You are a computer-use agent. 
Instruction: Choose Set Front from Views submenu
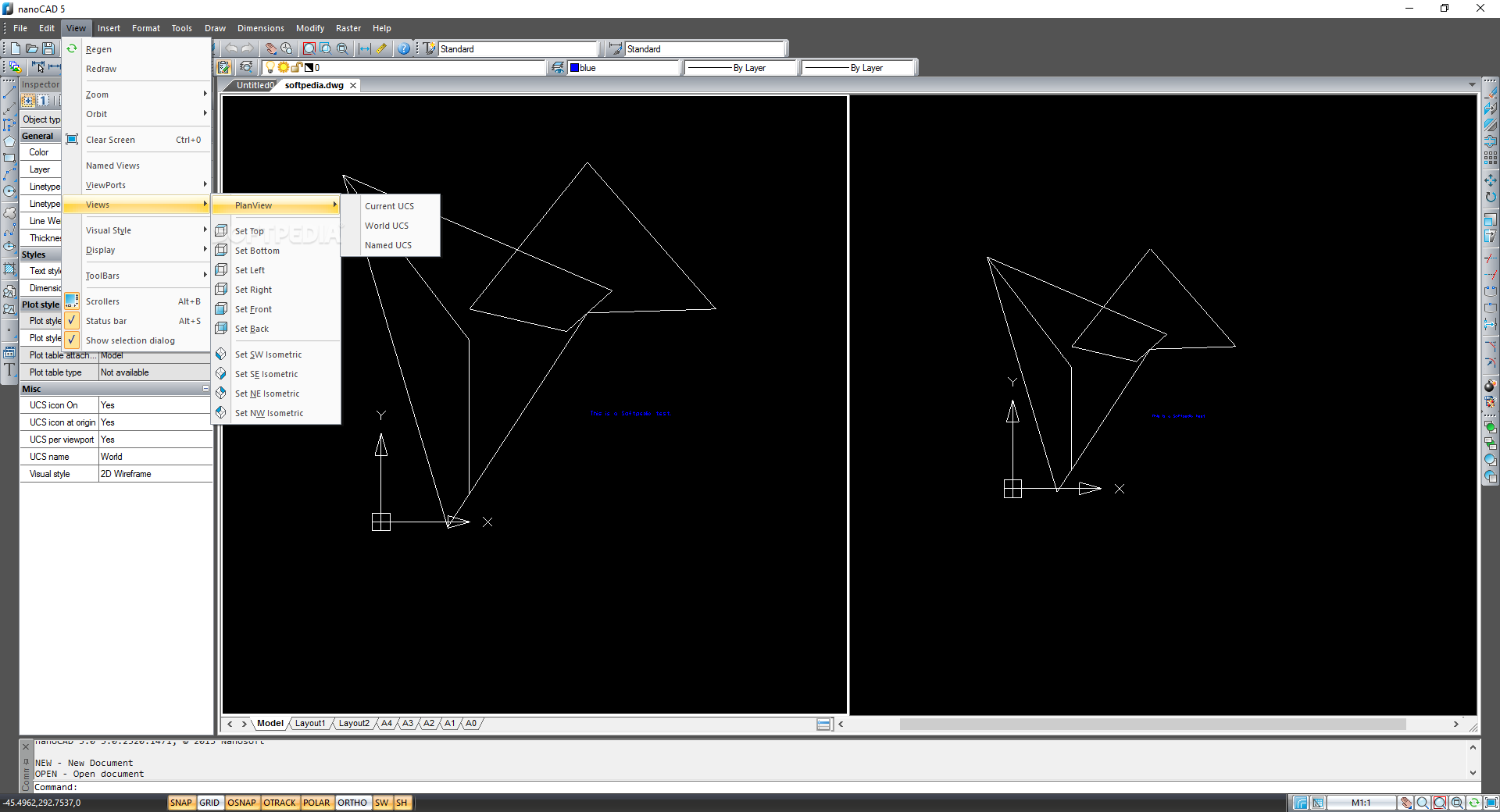(277, 309)
